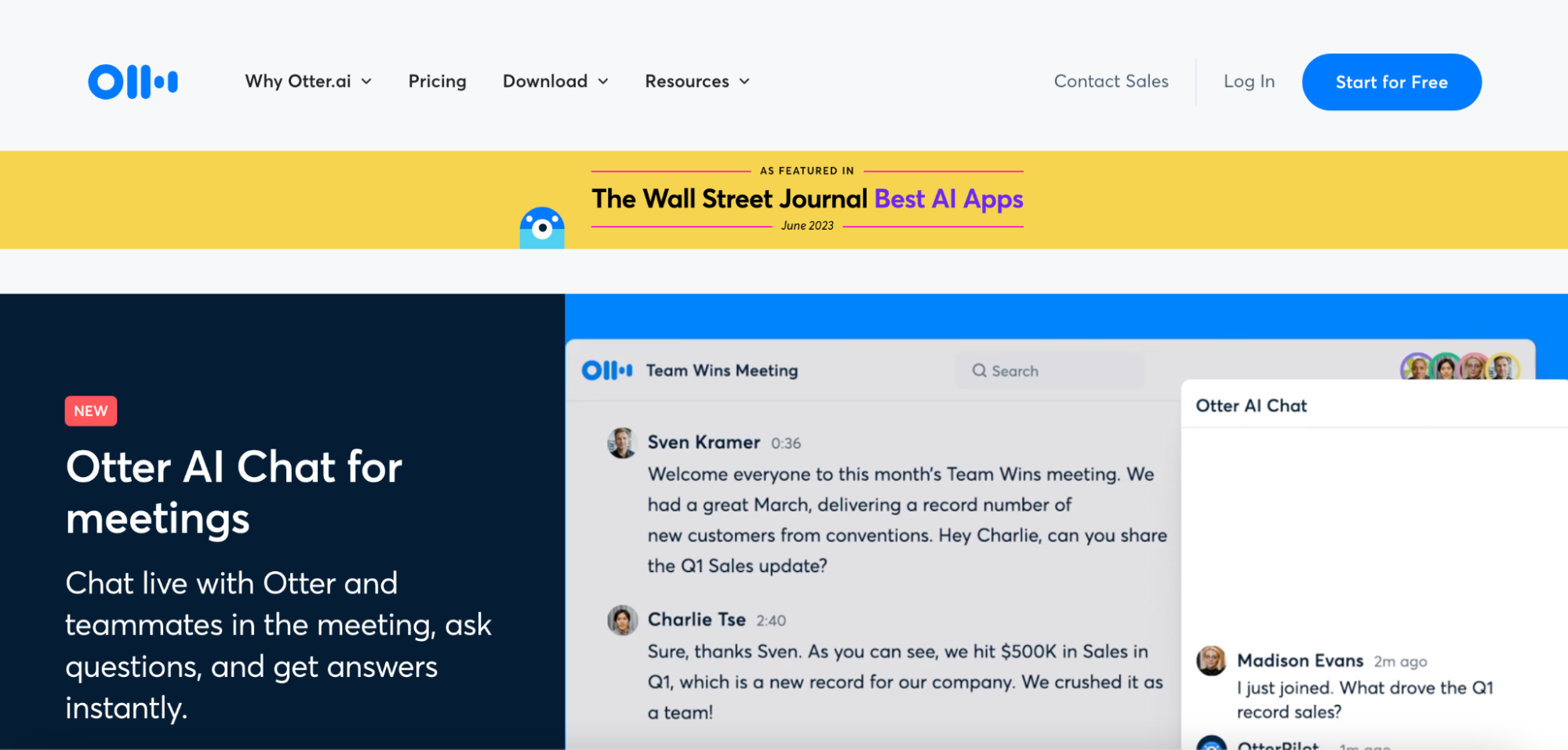The height and width of the screenshot is (750, 1568).
Task: Click the Charlie Tse speaker name
Action: pyautogui.click(x=697, y=620)
